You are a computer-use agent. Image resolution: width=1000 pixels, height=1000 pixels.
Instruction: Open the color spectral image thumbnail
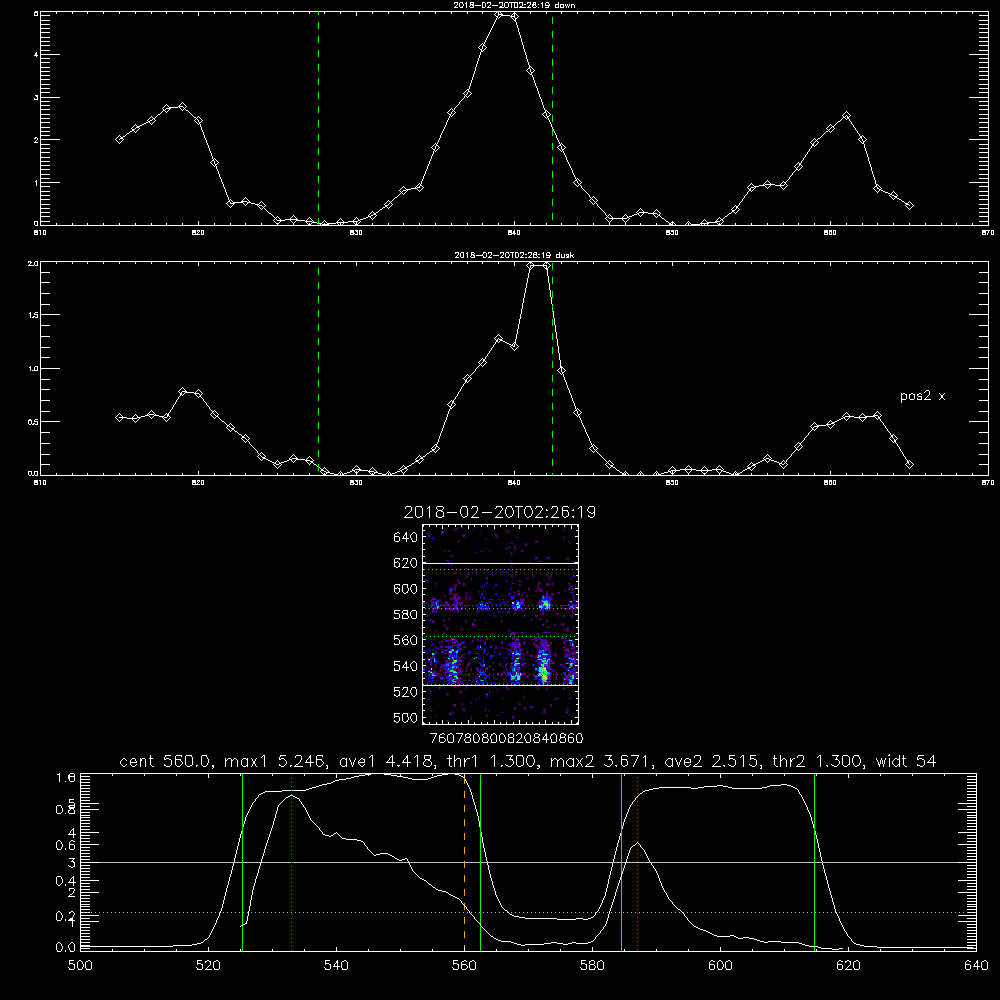[501, 624]
